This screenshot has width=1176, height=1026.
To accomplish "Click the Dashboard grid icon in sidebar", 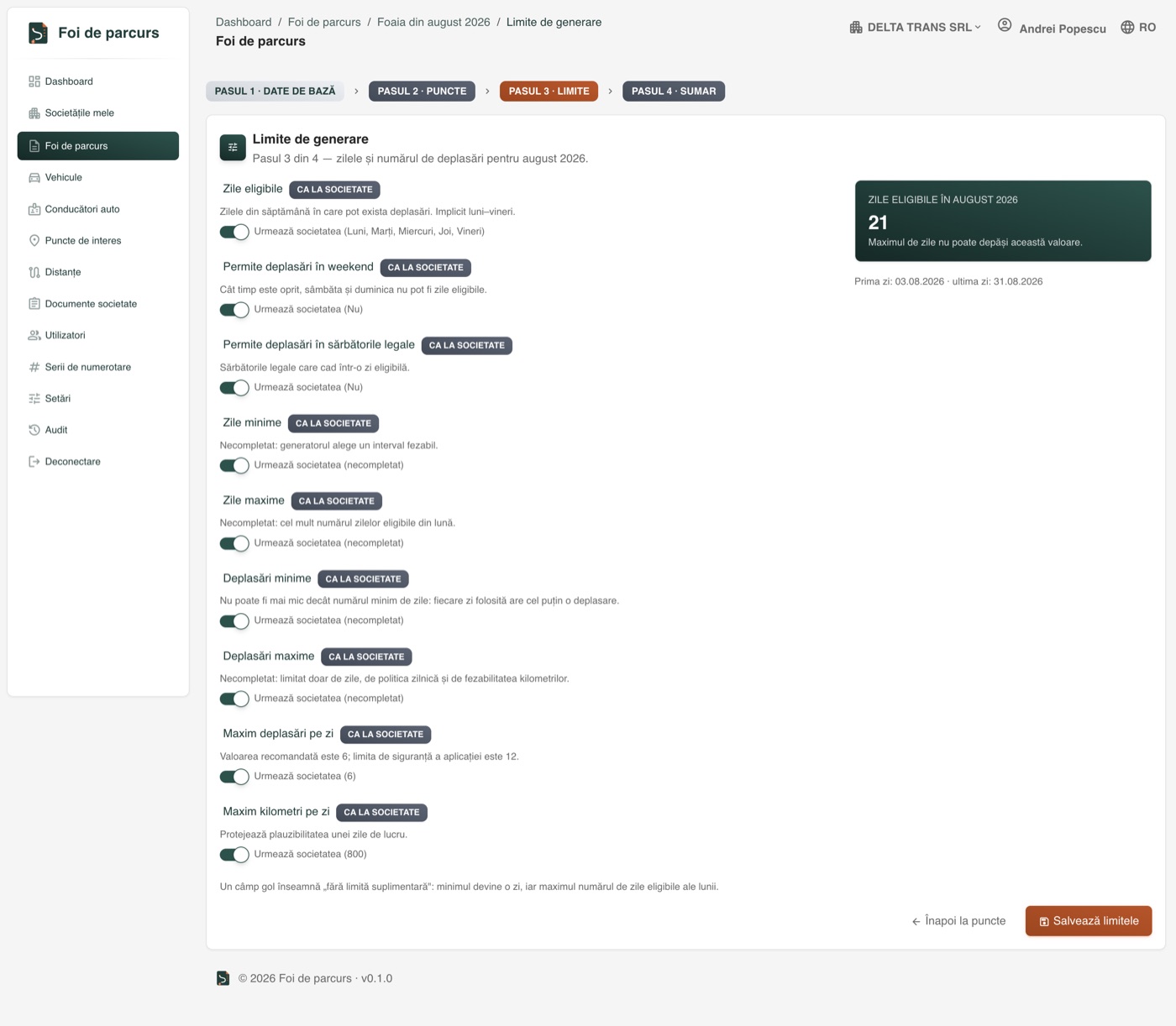I will (x=34, y=81).
